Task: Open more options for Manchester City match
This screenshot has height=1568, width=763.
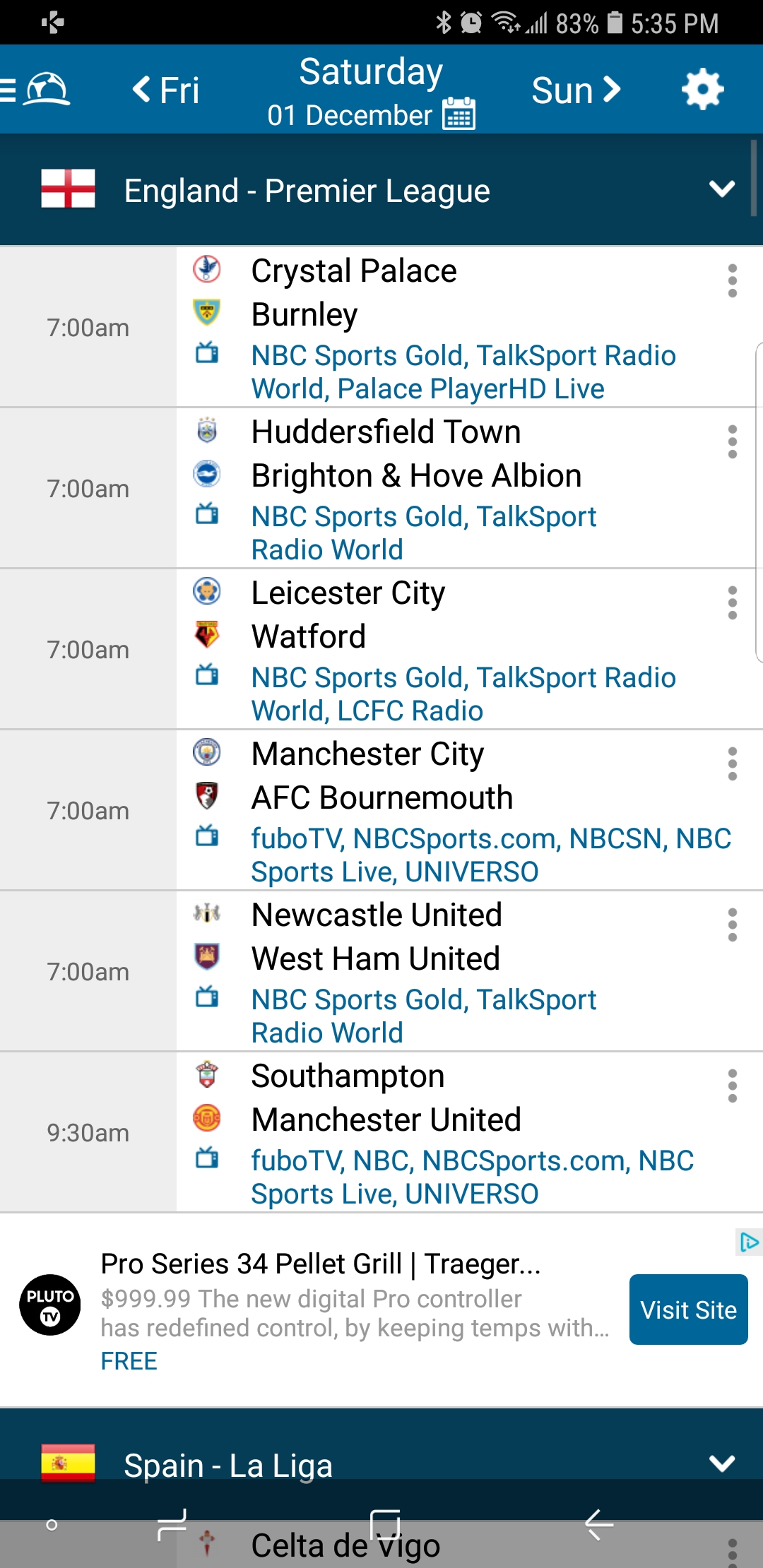Action: click(x=732, y=764)
